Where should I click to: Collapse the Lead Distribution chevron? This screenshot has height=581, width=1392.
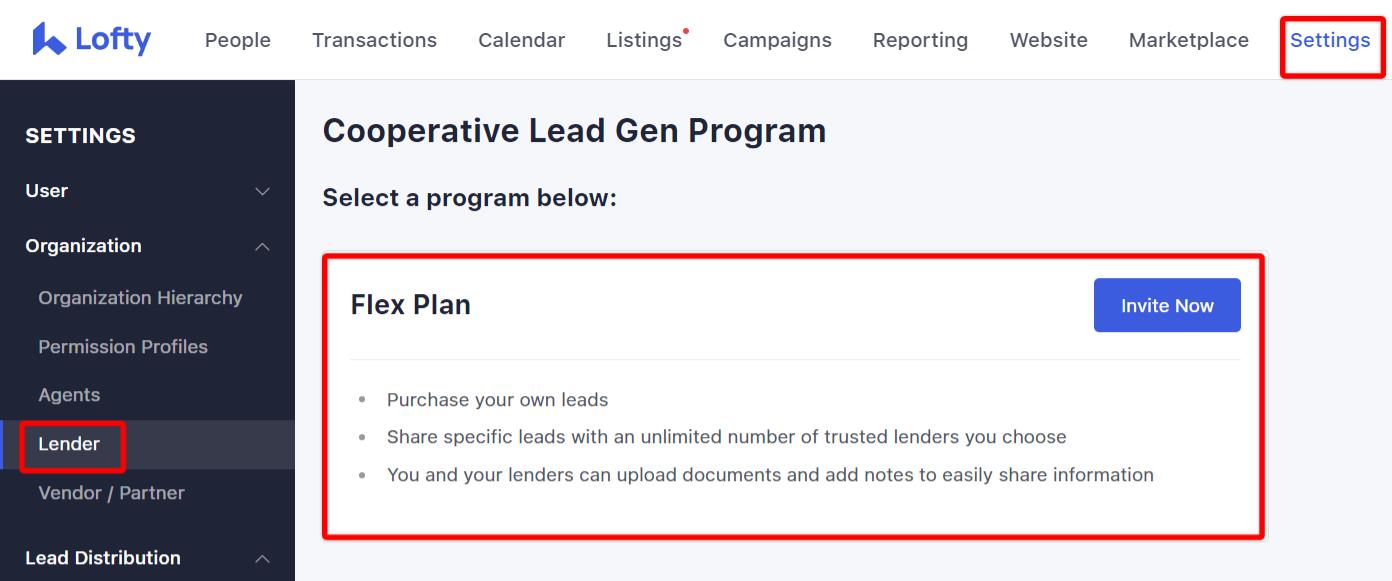pyautogui.click(x=262, y=558)
